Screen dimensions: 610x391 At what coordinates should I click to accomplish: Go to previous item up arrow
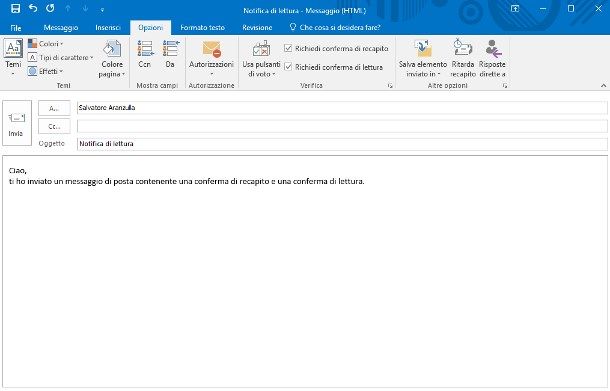point(68,9)
